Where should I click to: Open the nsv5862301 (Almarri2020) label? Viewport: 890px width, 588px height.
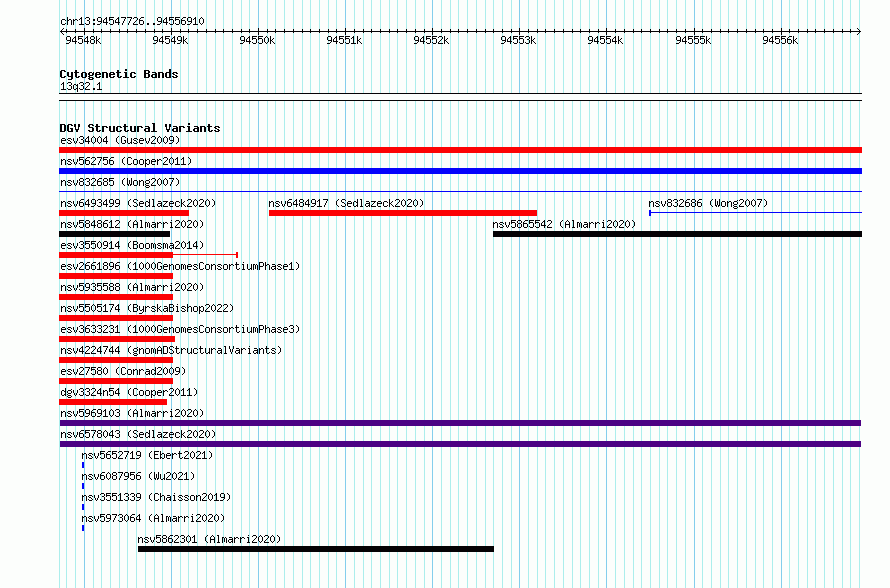tap(209, 539)
